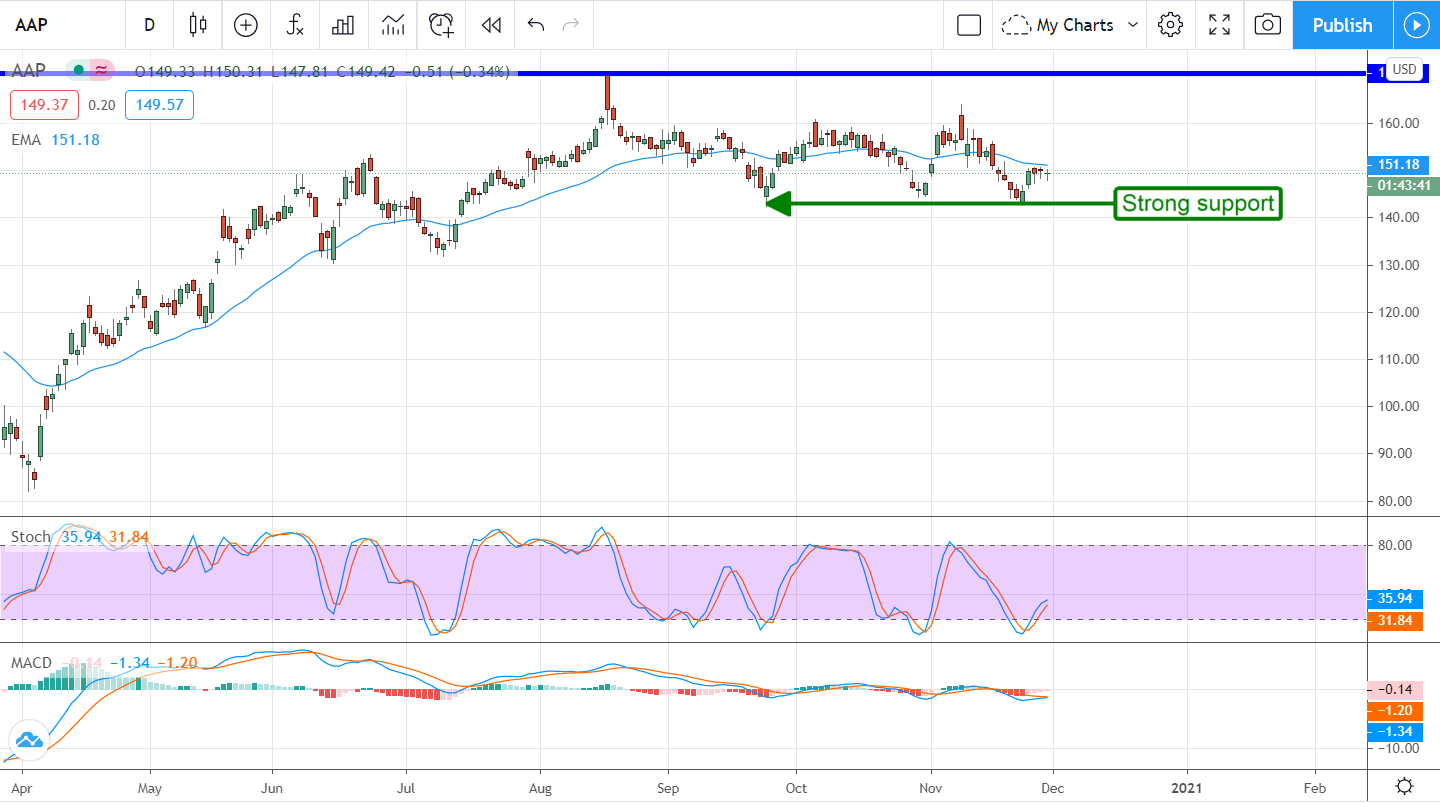Click the pink approximate-data badge beside AAP
The width and height of the screenshot is (1440, 803).
click(x=102, y=71)
